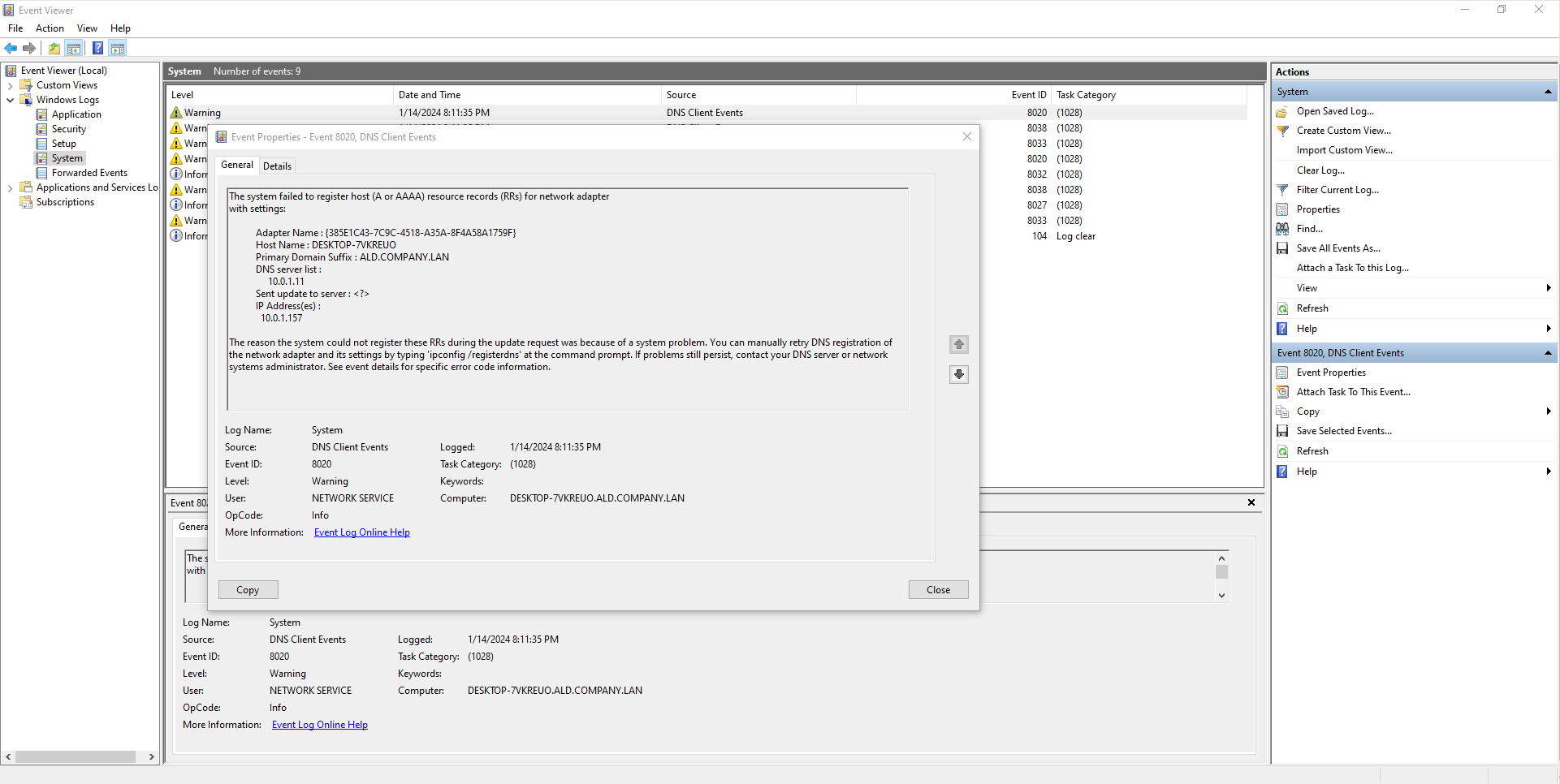
Task: Sort by Date and Time column header
Action: (x=527, y=95)
